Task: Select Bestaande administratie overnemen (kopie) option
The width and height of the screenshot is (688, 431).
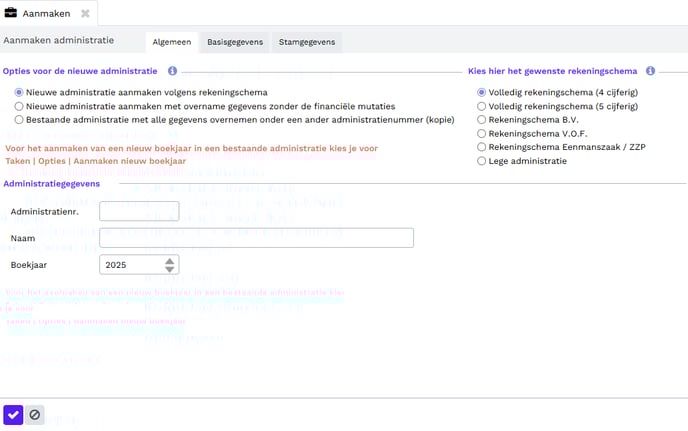Action: pyautogui.click(x=19, y=120)
